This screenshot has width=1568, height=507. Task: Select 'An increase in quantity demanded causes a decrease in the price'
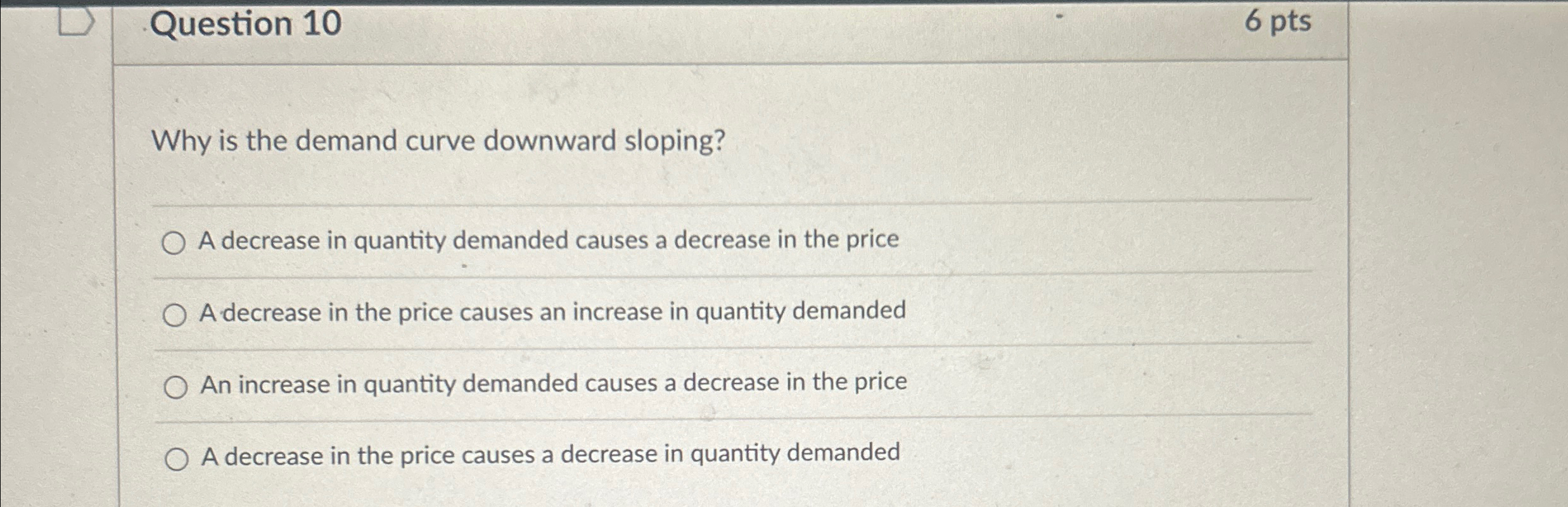[x=176, y=385]
